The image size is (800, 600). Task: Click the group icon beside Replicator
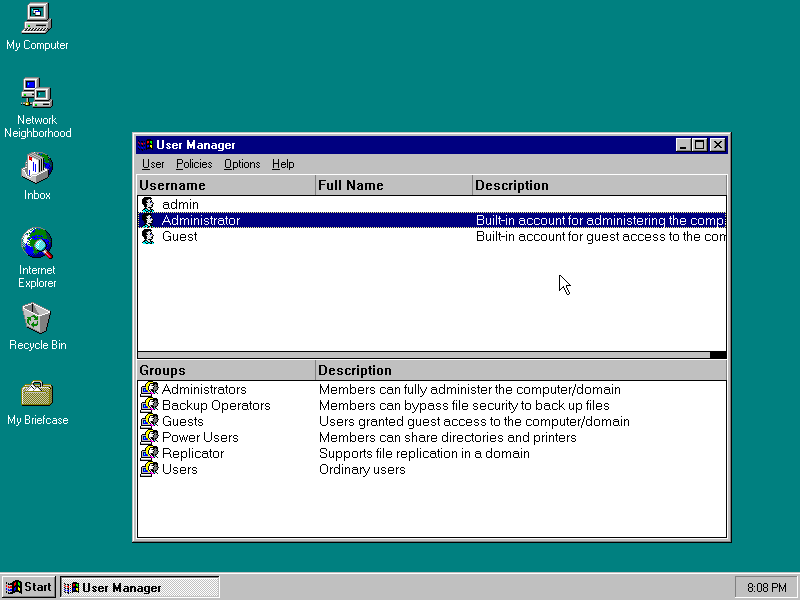[149, 453]
